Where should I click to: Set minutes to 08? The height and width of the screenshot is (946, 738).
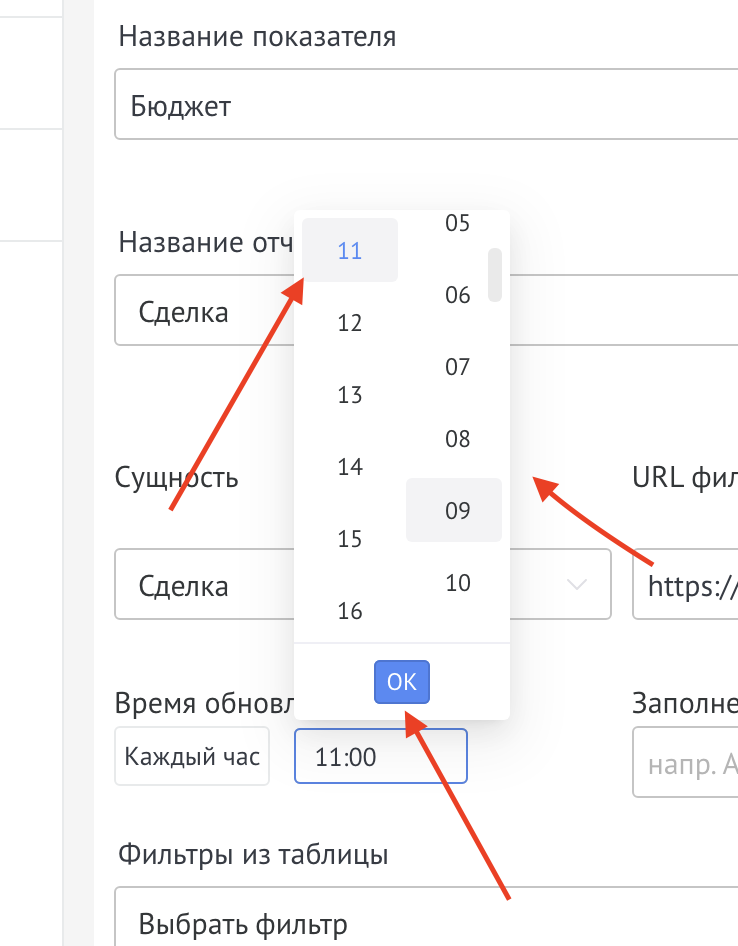(x=457, y=439)
